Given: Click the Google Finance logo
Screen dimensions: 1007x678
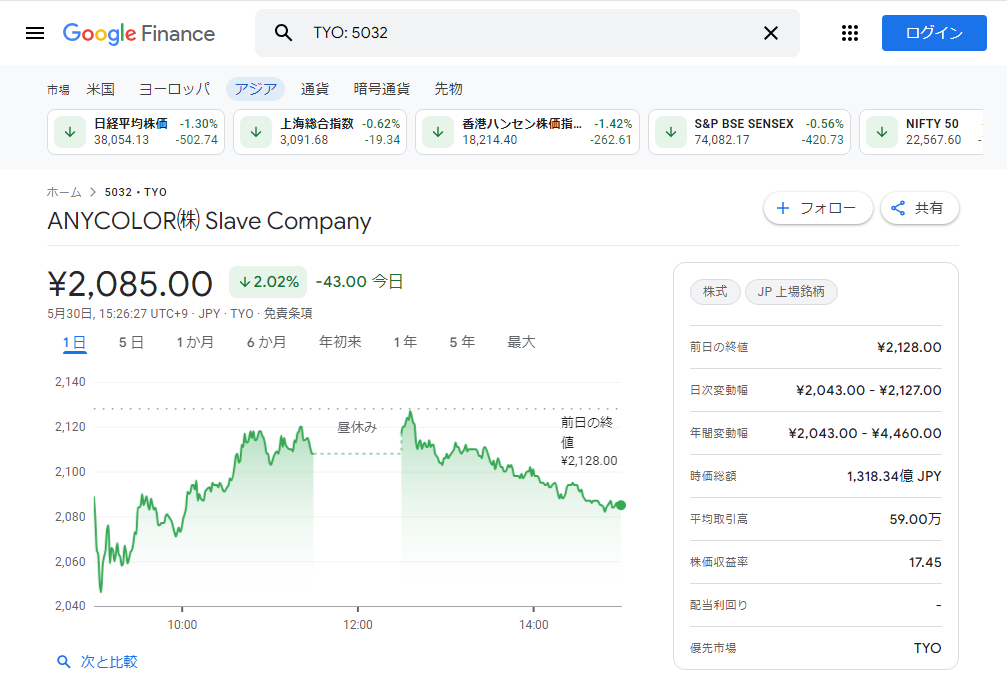Looking at the screenshot, I should (x=139, y=33).
